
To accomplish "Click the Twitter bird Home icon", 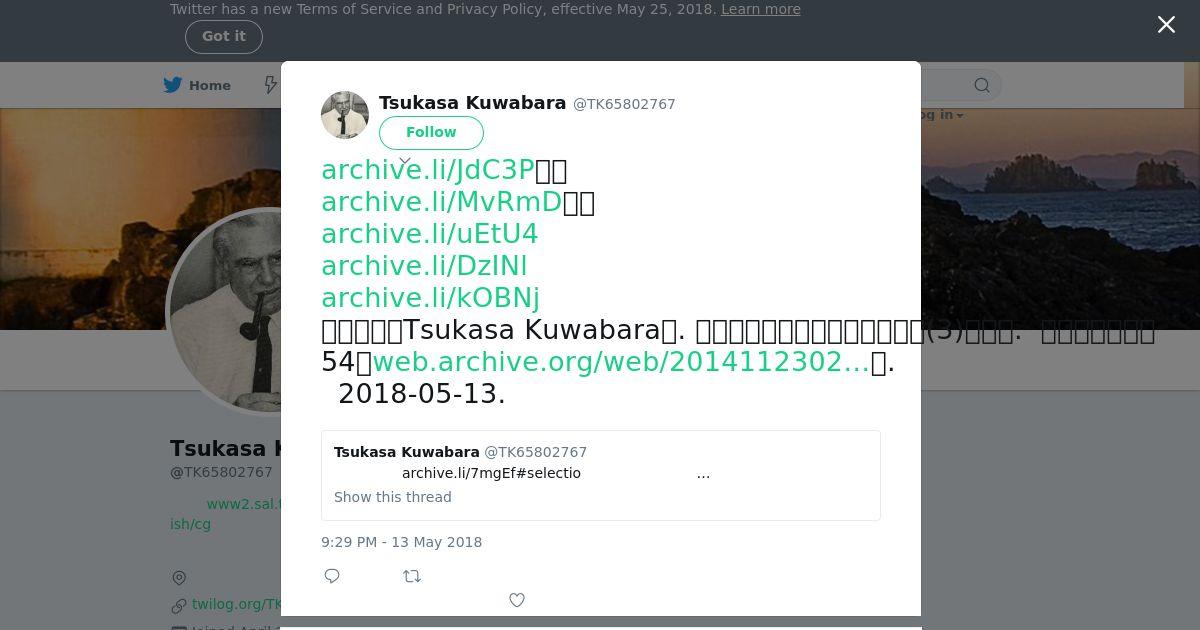I will click(173, 85).
